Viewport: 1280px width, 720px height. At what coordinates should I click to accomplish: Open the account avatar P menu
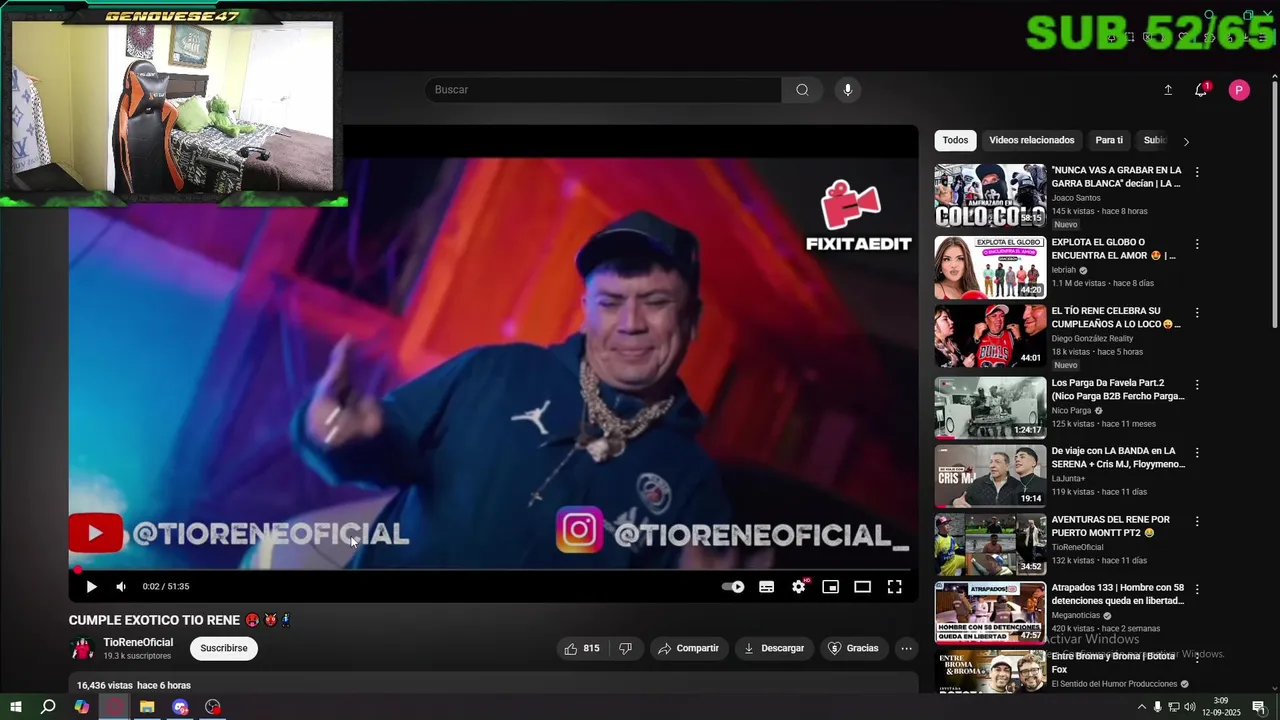(x=1239, y=90)
